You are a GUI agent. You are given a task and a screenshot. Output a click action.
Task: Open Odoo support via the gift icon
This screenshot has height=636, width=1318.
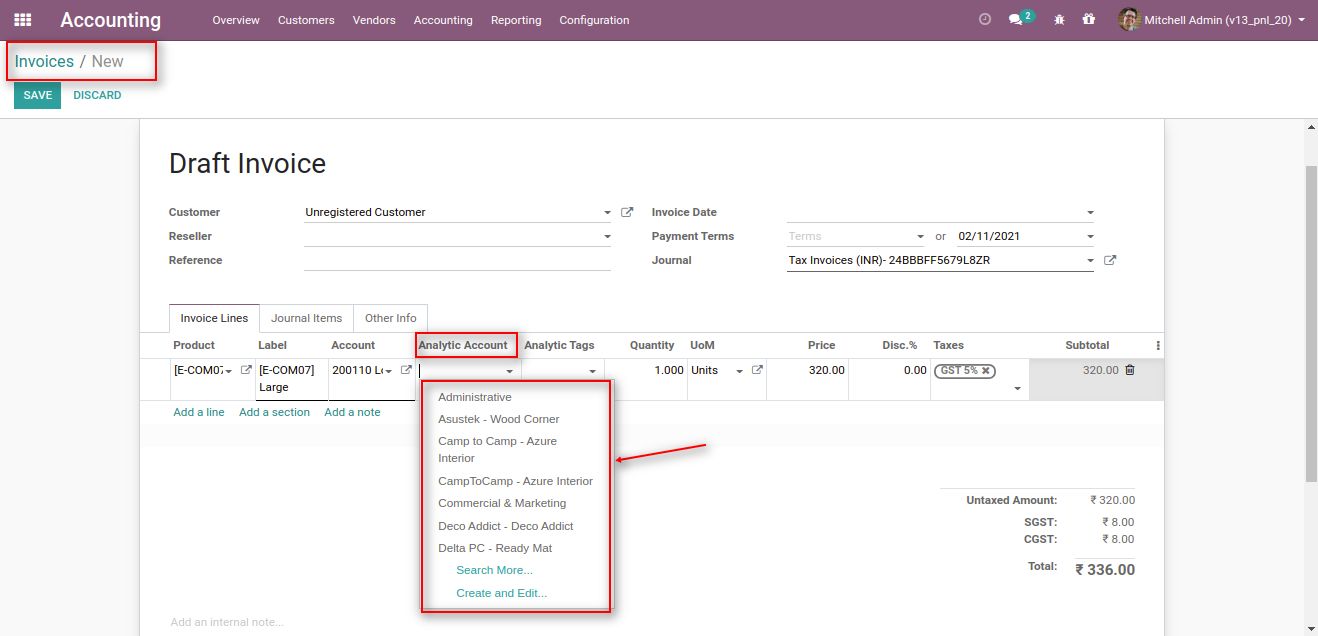click(x=1089, y=19)
